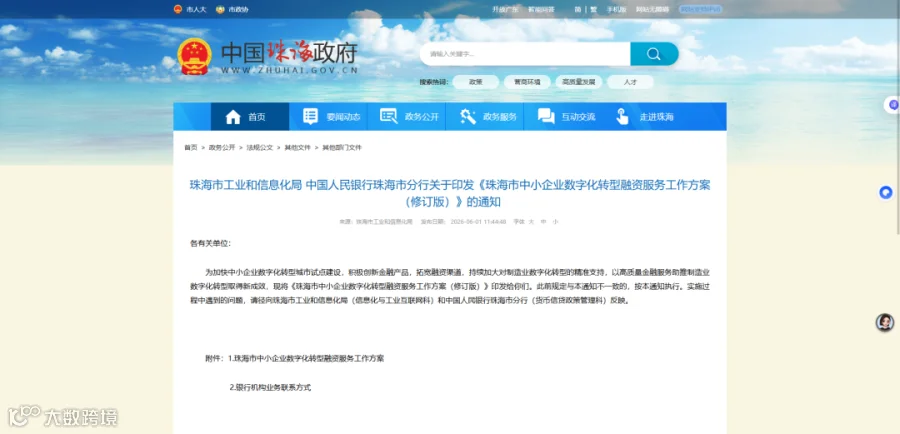This screenshot has width=900, height=434.
Task: Click the 手机版 mobile version link
Action: tap(617, 9)
